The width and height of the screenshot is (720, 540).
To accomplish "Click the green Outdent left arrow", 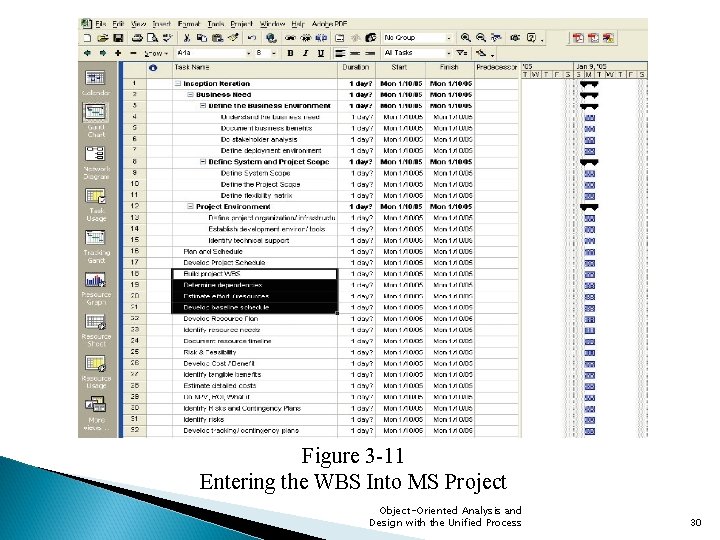I will click(x=87, y=53).
